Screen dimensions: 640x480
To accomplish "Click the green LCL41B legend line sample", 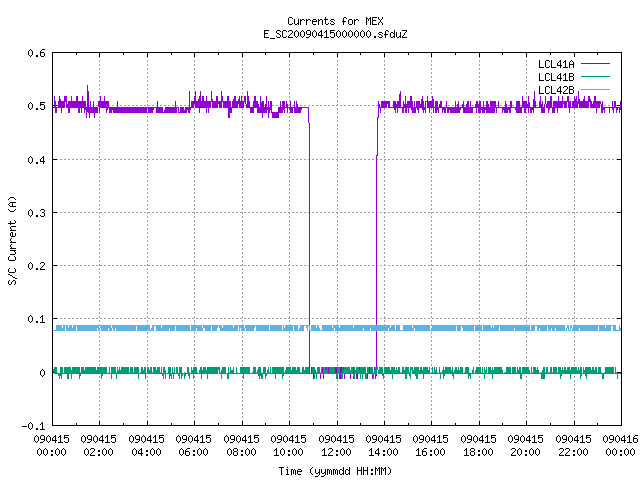I will tap(595, 76).
